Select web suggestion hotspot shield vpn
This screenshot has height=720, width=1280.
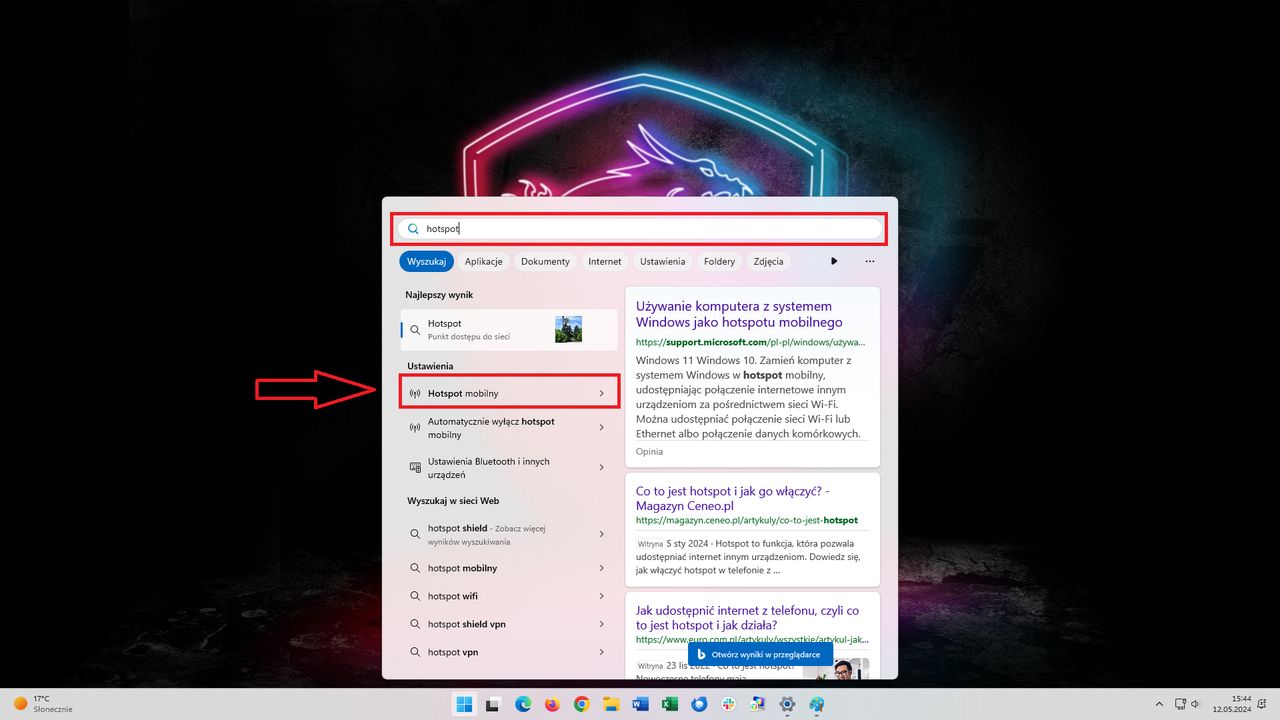click(509, 624)
